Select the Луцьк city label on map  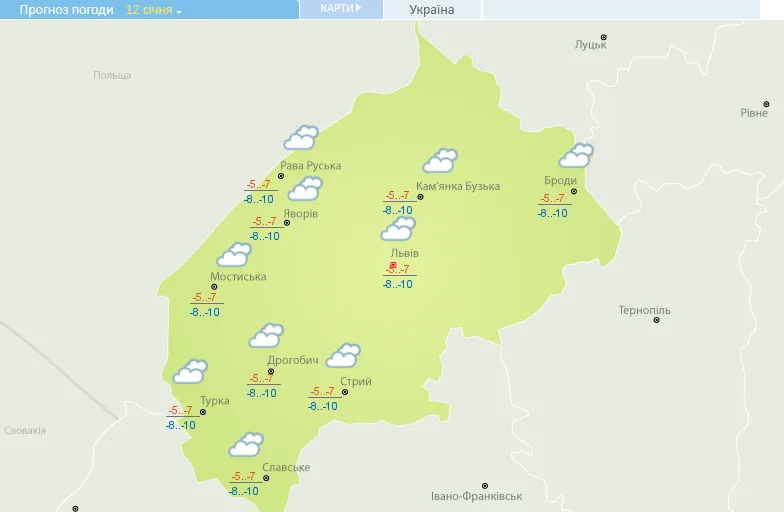pyautogui.click(x=590, y=45)
